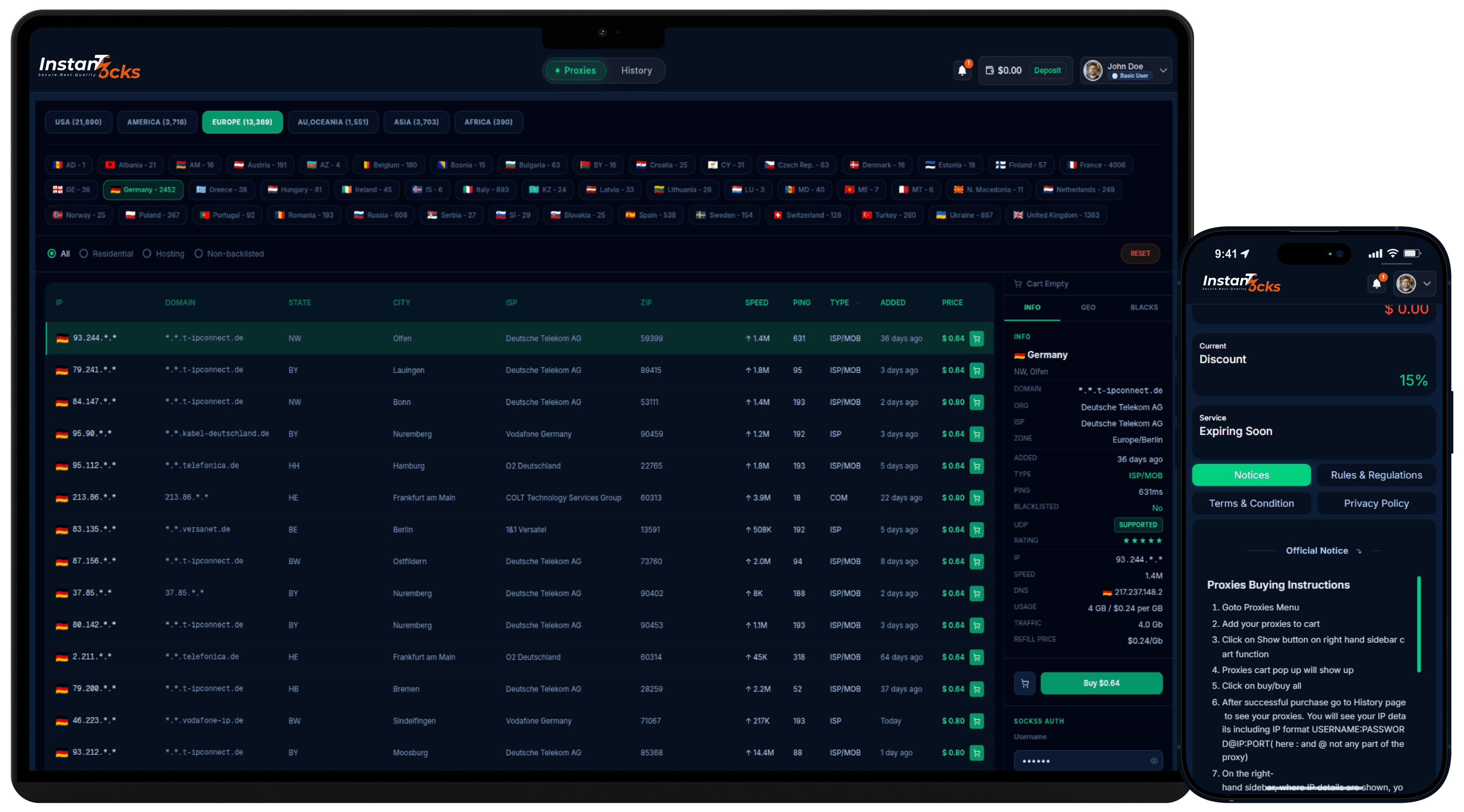The width and height of the screenshot is (1464, 812).
Task: Select the Hosting filter radio button
Action: coord(147,254)
